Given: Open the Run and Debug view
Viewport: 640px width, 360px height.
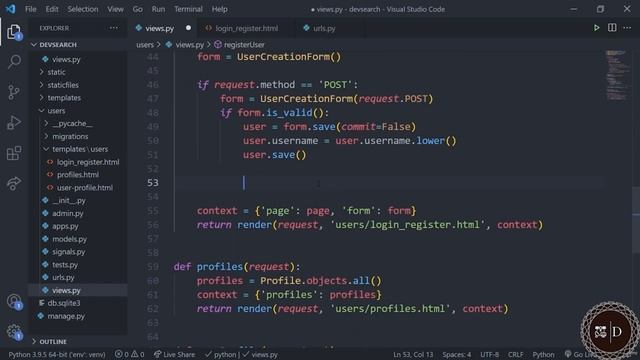Looking at the screenshot, I should coord(13,122).
